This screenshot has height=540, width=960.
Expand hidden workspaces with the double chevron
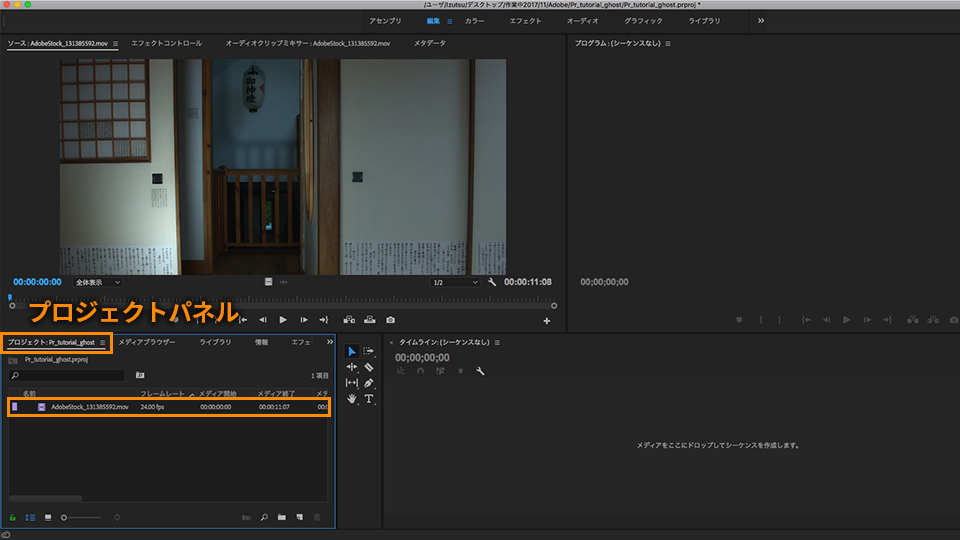[760, 20]
